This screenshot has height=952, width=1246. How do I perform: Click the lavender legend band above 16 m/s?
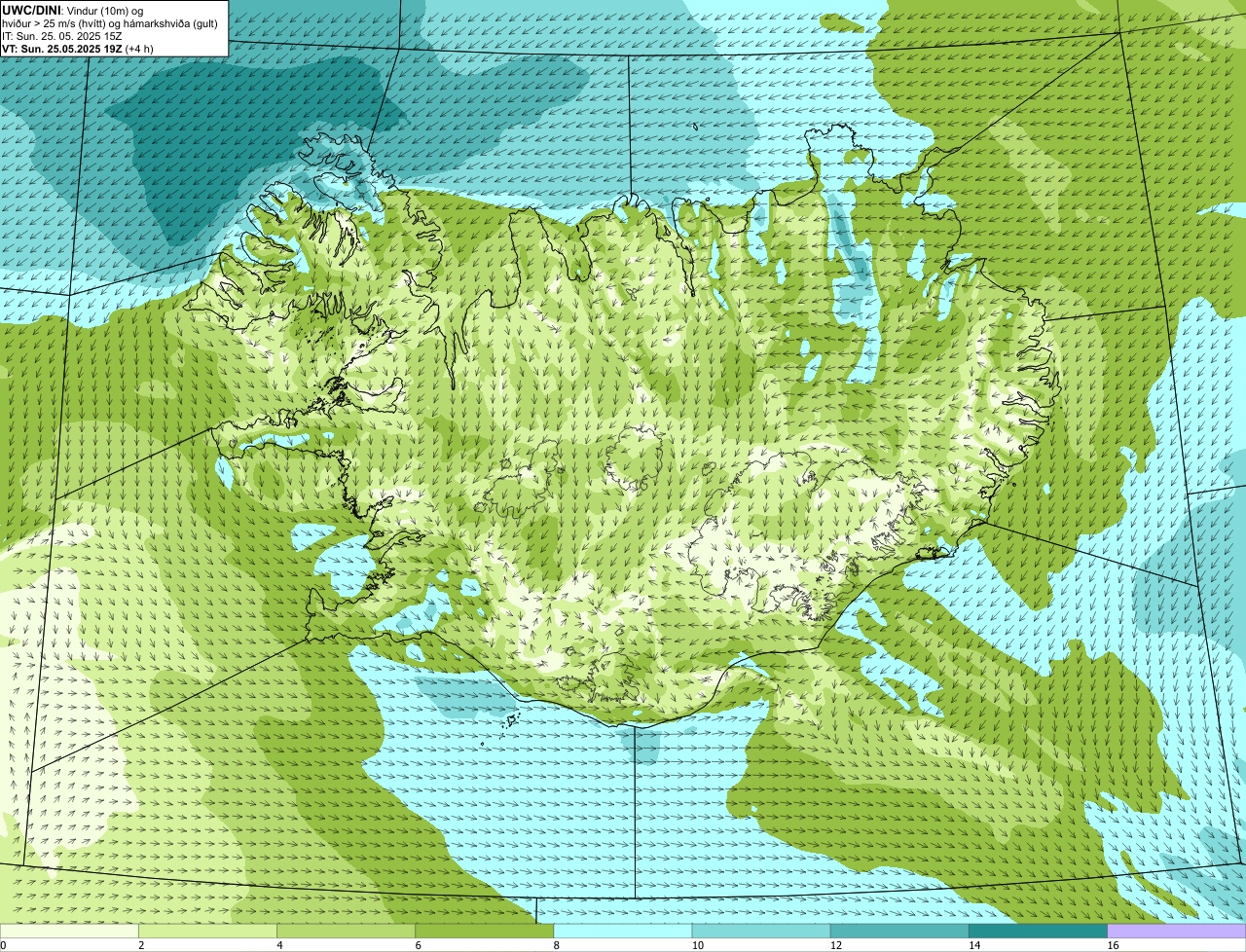point(1177,932)
